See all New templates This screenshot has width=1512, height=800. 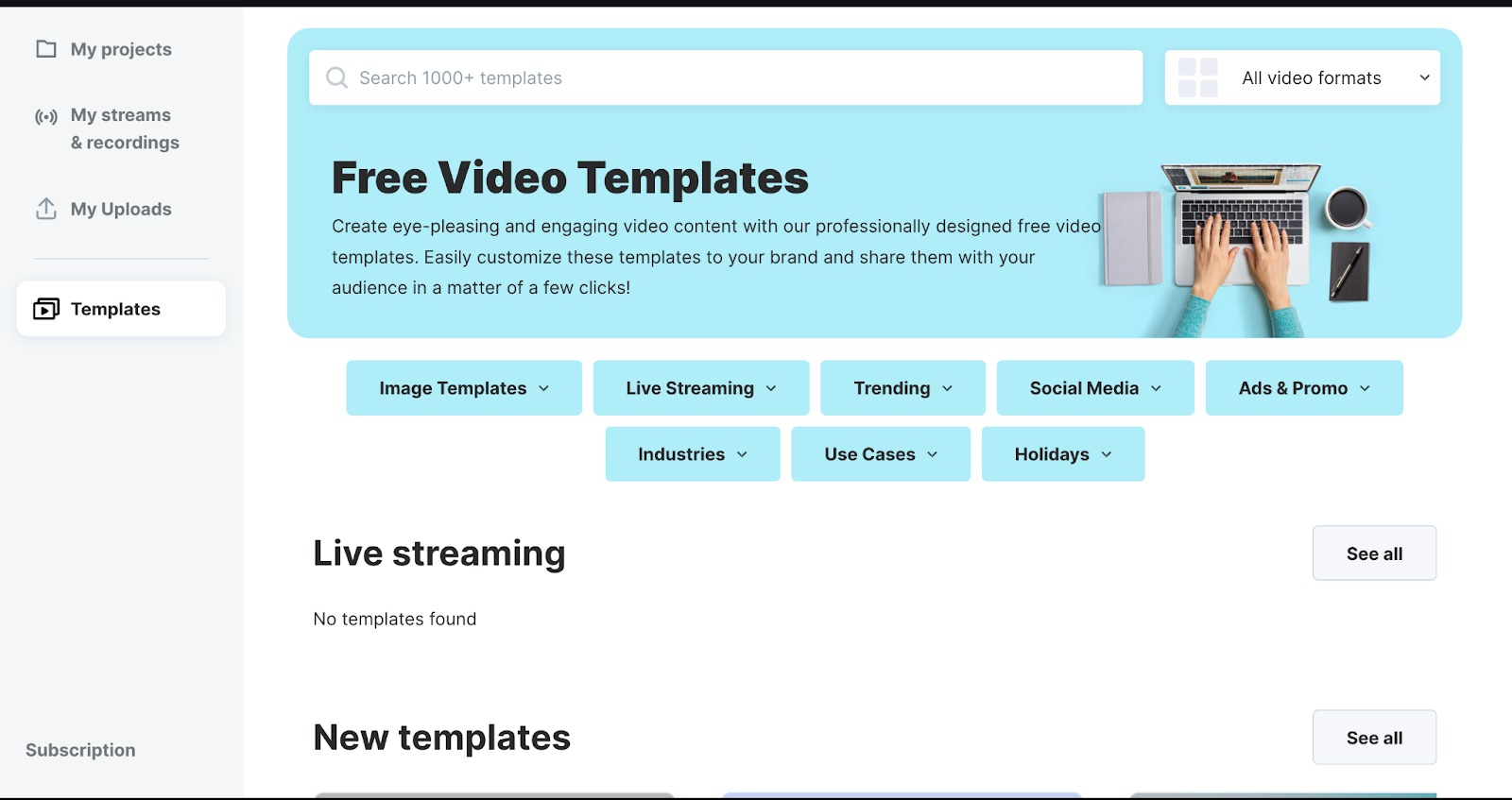(1373, 738)
